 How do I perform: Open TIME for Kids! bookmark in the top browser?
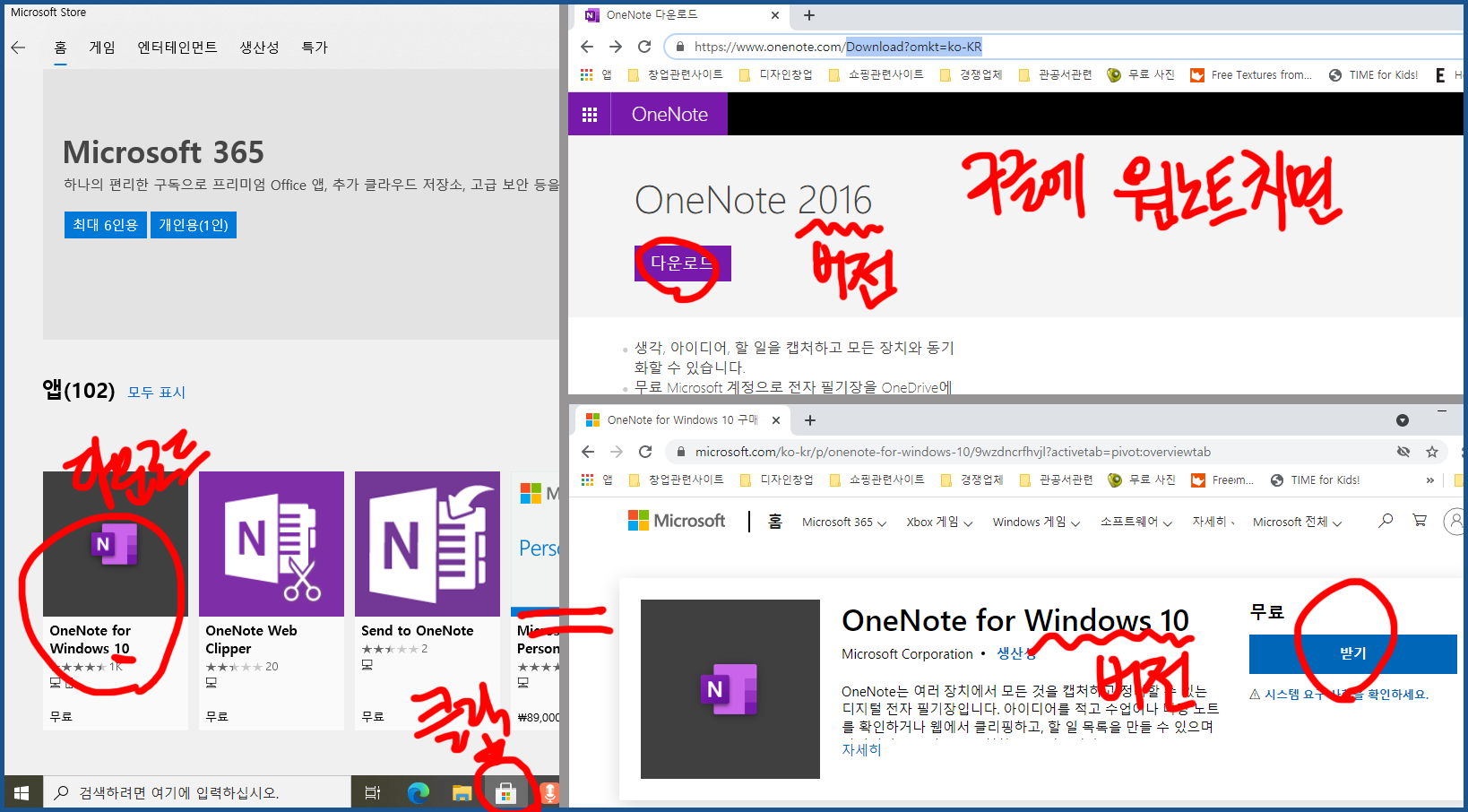(x=1374, y=75)
